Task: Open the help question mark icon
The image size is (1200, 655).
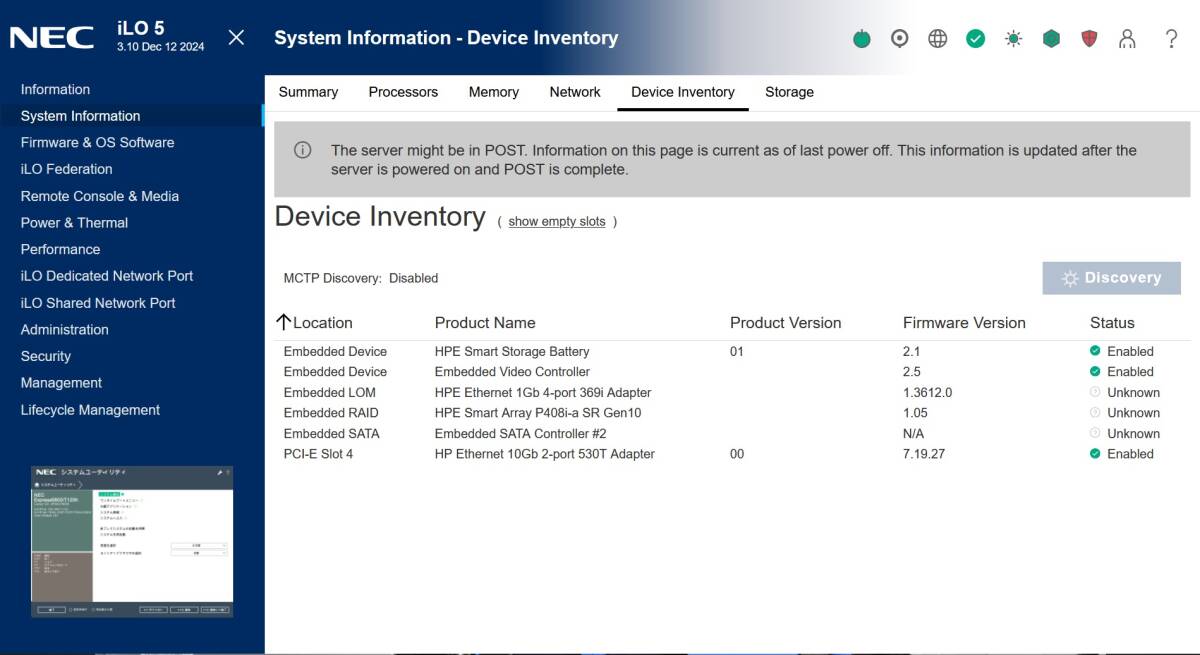Action: [x=1171, y=39]
